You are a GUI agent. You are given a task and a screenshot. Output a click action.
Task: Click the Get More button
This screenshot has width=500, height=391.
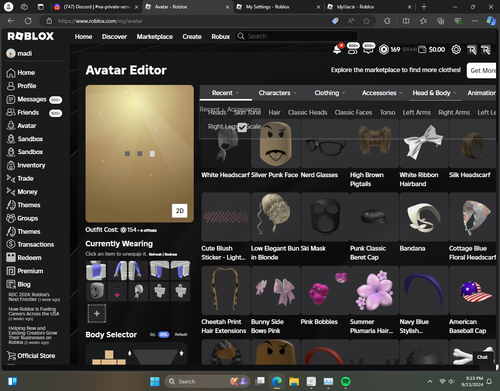(x=482, y=70)
